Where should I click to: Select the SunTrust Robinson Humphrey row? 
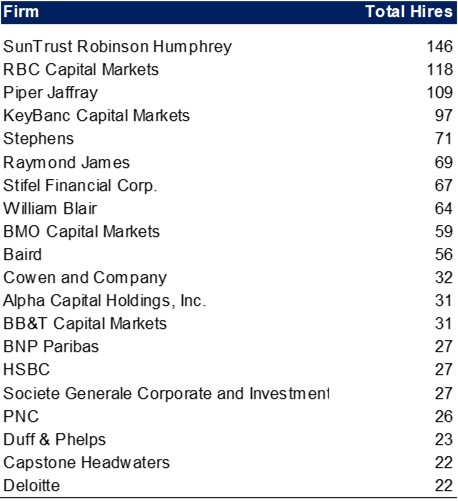click(x=229, y=46)
